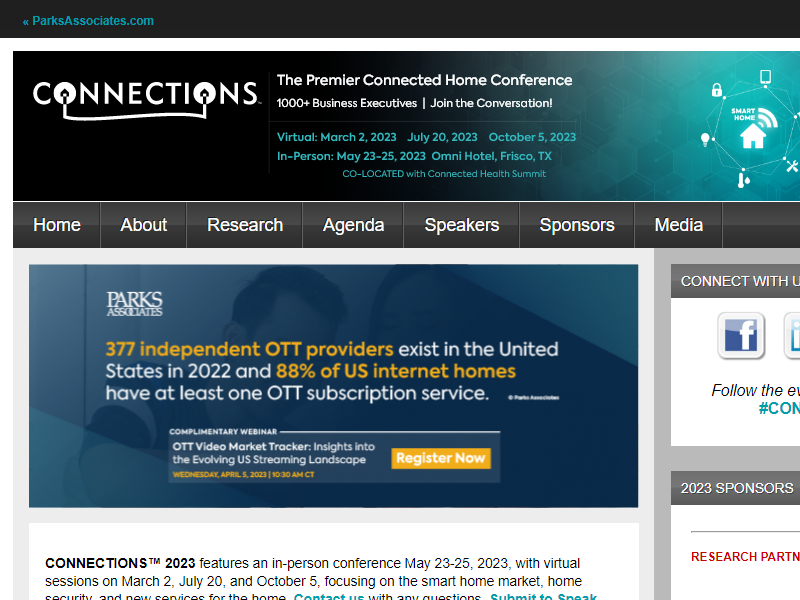800x600 pixels.
Task: Click the smartphone icon in header graphic
Action: pyautogui.click(x=765, y=77)
